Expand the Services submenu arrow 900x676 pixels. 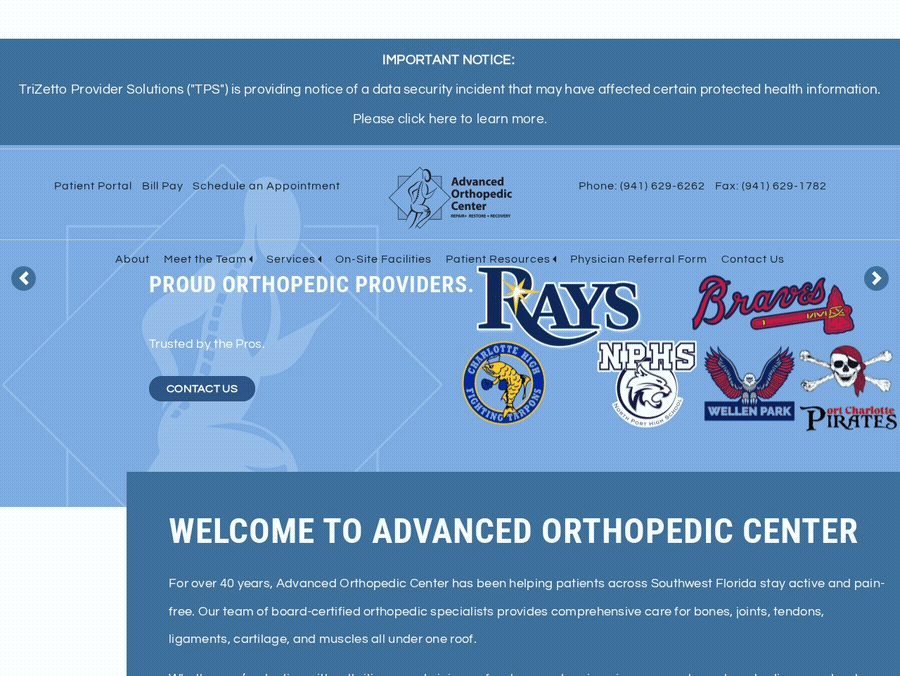320,259
